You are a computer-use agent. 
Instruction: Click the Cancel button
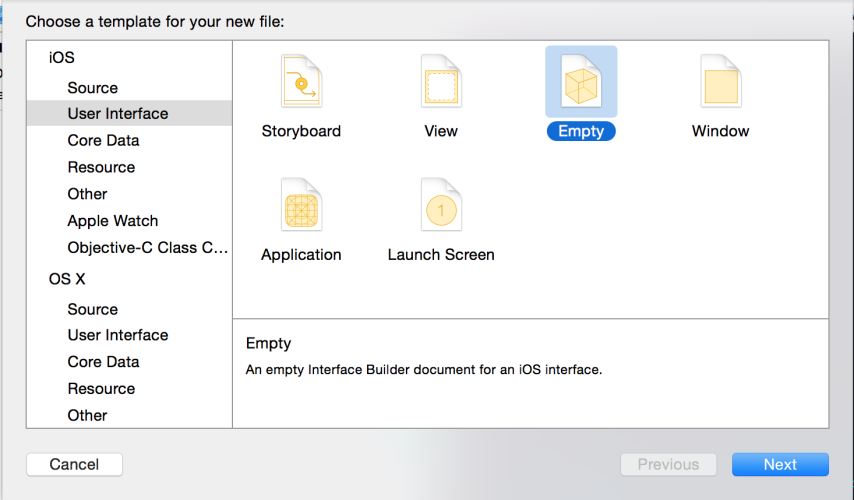[75, 465]
